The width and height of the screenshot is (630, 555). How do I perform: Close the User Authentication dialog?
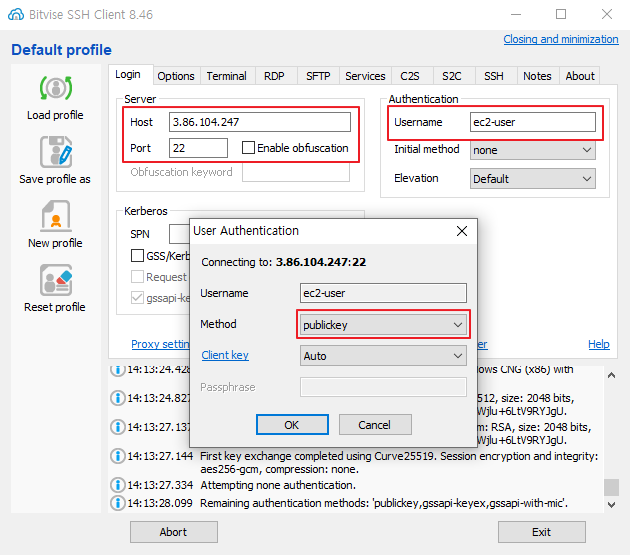[462, 231]
